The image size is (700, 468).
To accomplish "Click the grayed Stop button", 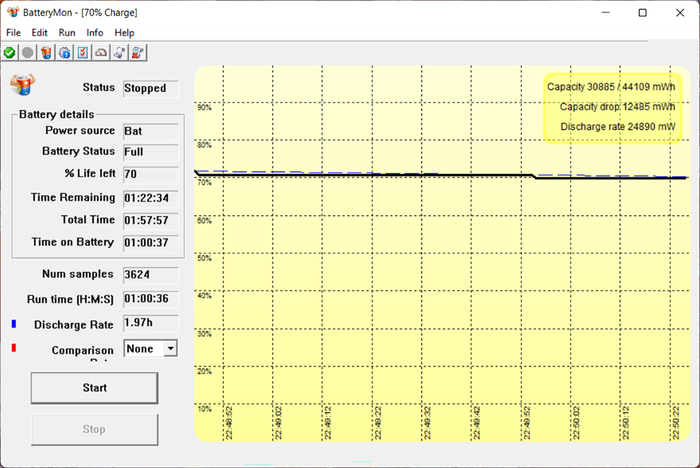I will [94, 429].
